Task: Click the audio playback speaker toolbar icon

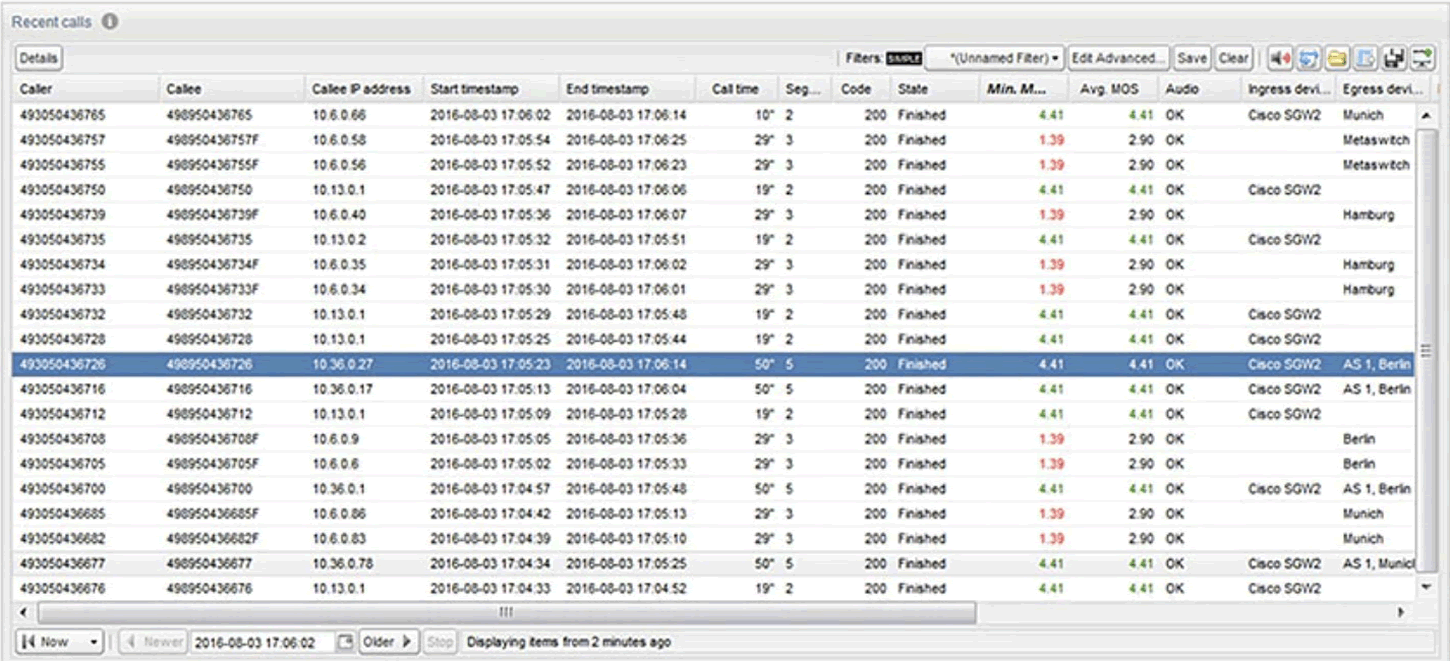Action: click(1279, 57)
